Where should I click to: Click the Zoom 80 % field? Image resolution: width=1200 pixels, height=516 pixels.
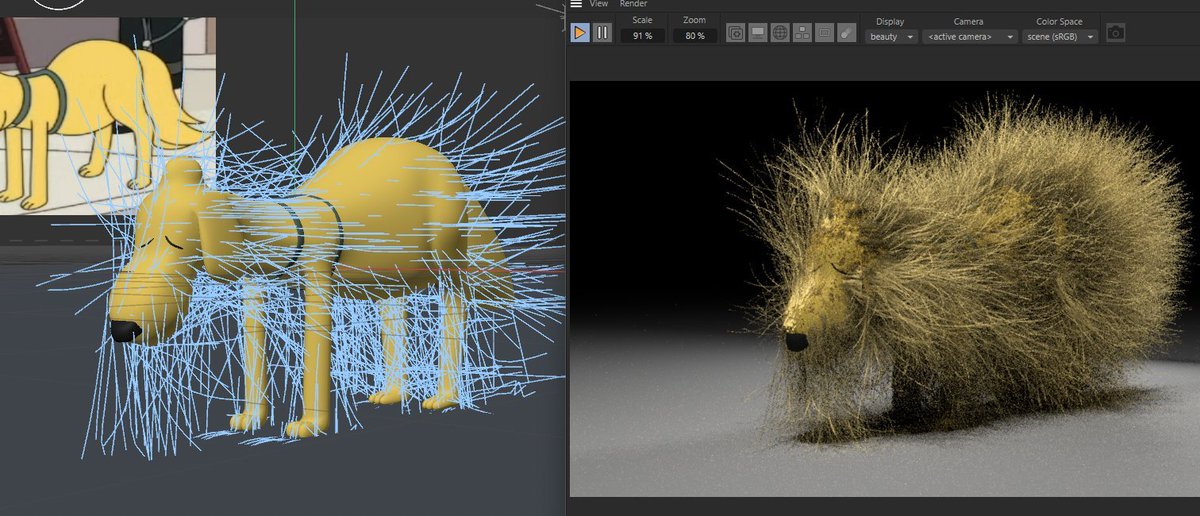pos(694,36)
